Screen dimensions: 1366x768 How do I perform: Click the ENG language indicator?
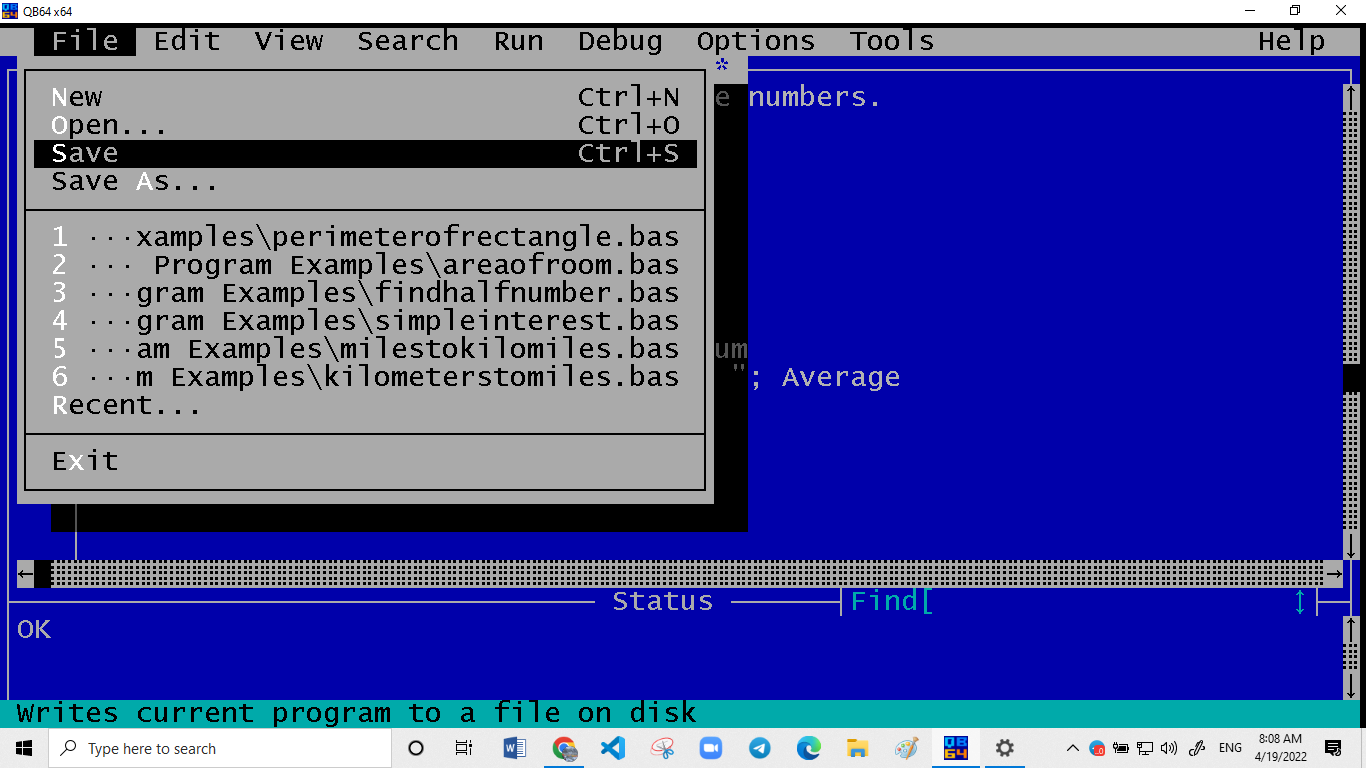point(1231,748)
